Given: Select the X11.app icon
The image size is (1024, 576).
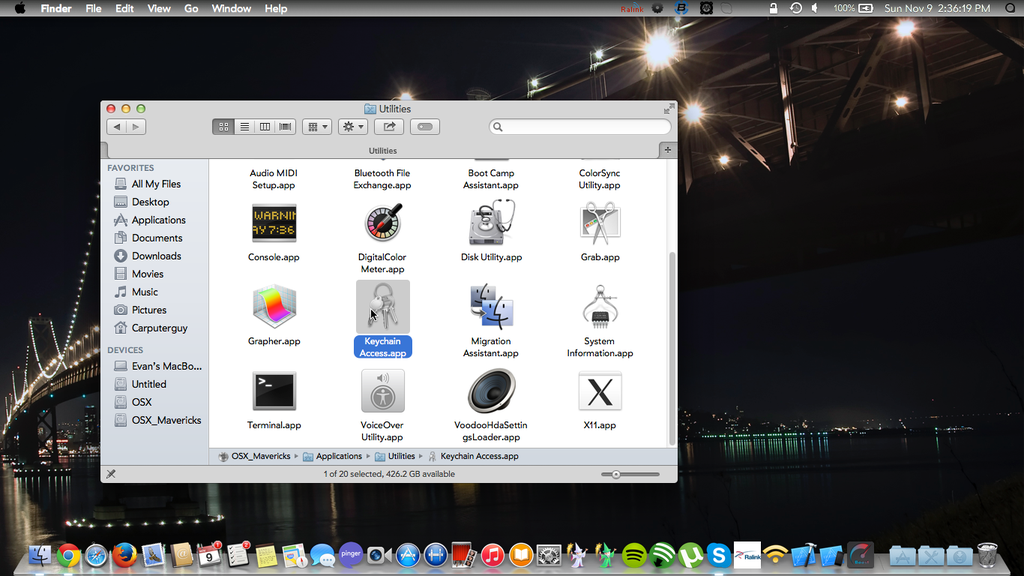Looking at the screenshot, I should [600, 391].
